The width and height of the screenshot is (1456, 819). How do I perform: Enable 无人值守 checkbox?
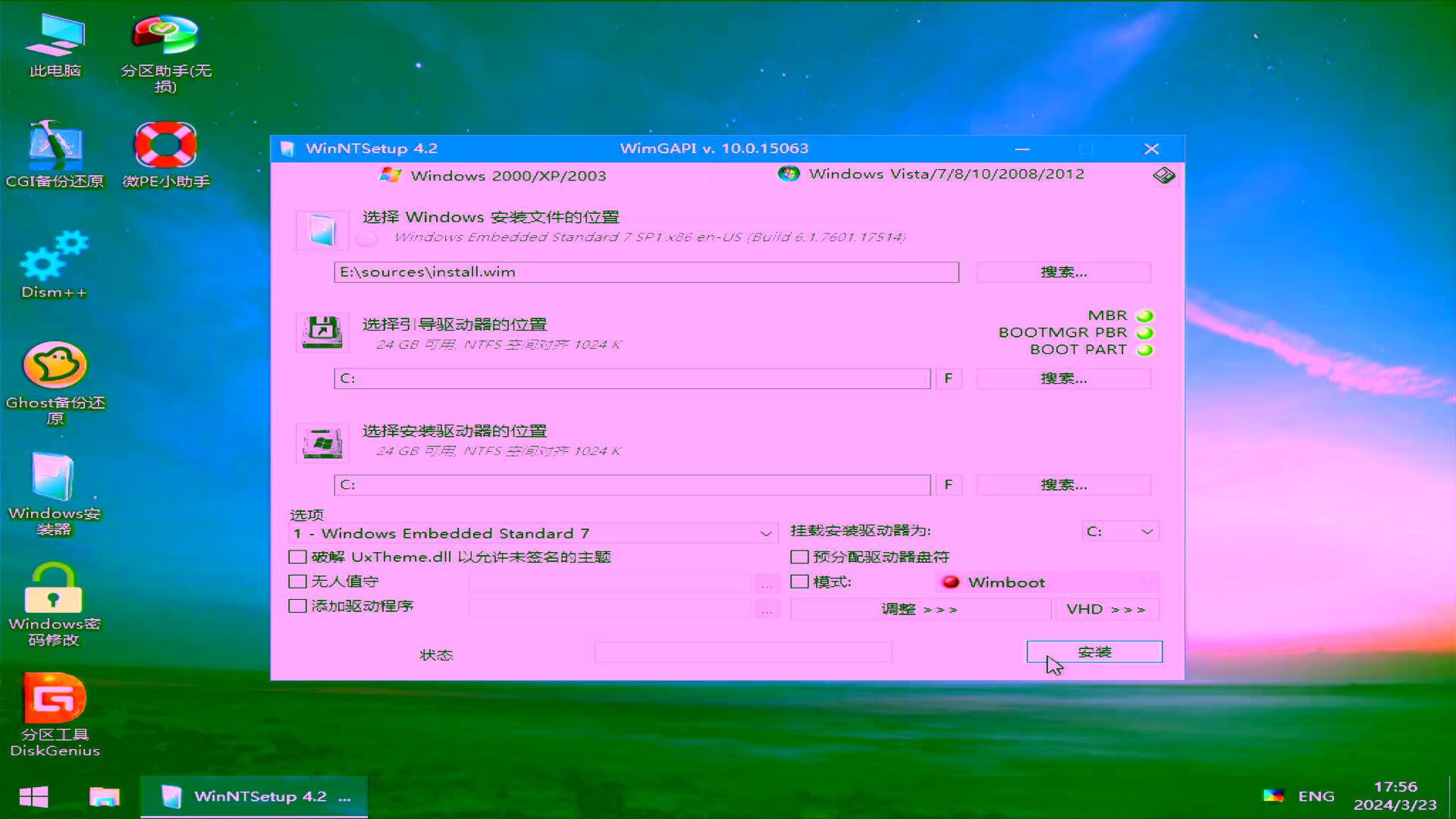(297, 582)
